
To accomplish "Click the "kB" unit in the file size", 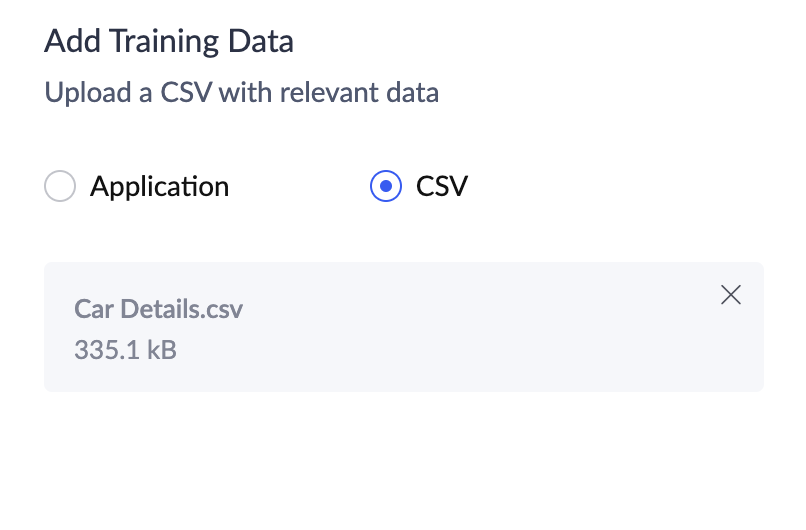I will click(x=161, y=350).
